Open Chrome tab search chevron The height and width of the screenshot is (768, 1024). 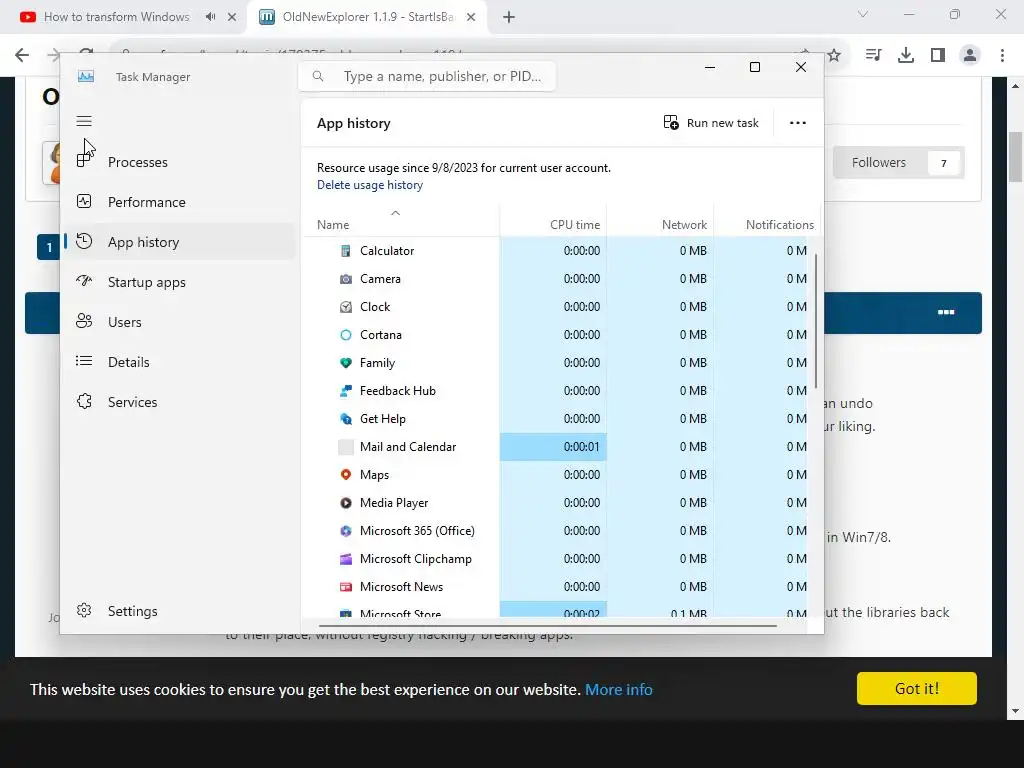point(863,14)
